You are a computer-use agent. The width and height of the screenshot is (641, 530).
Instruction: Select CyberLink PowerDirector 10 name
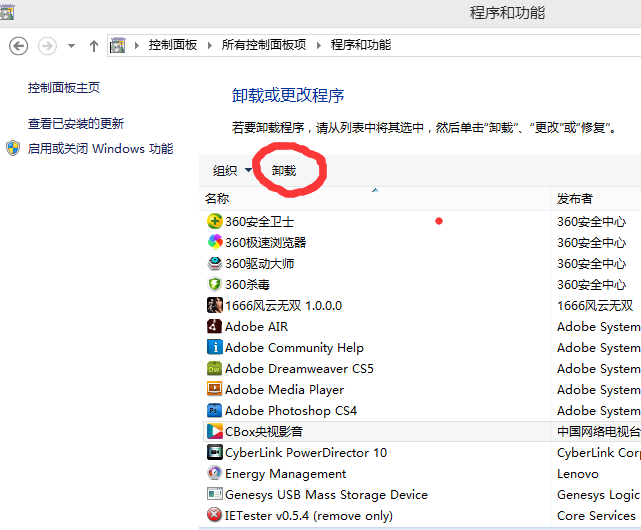tap(306, 453)
